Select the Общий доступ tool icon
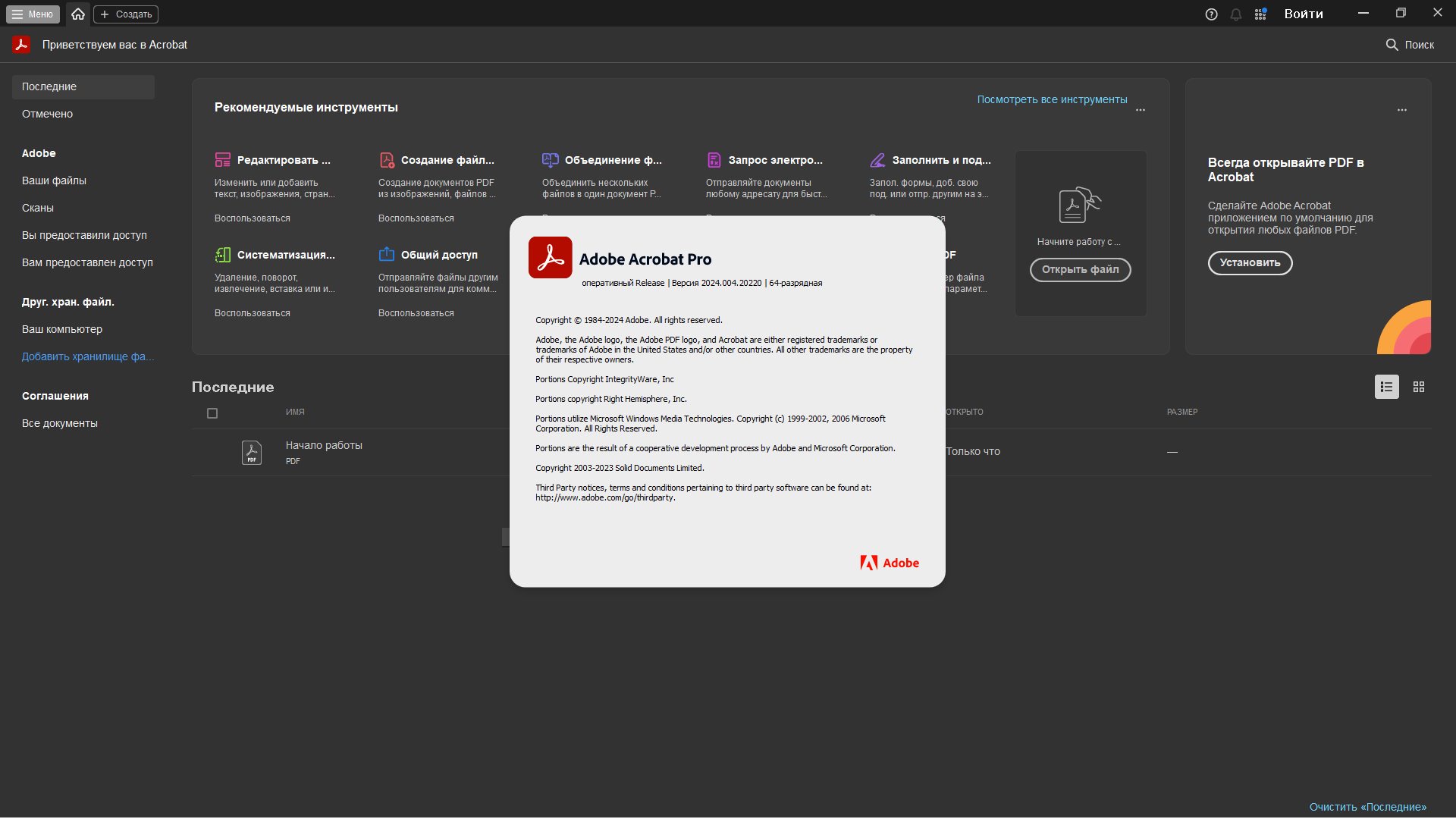This screenshot has height=819, width=1456. tap(387, 255)
